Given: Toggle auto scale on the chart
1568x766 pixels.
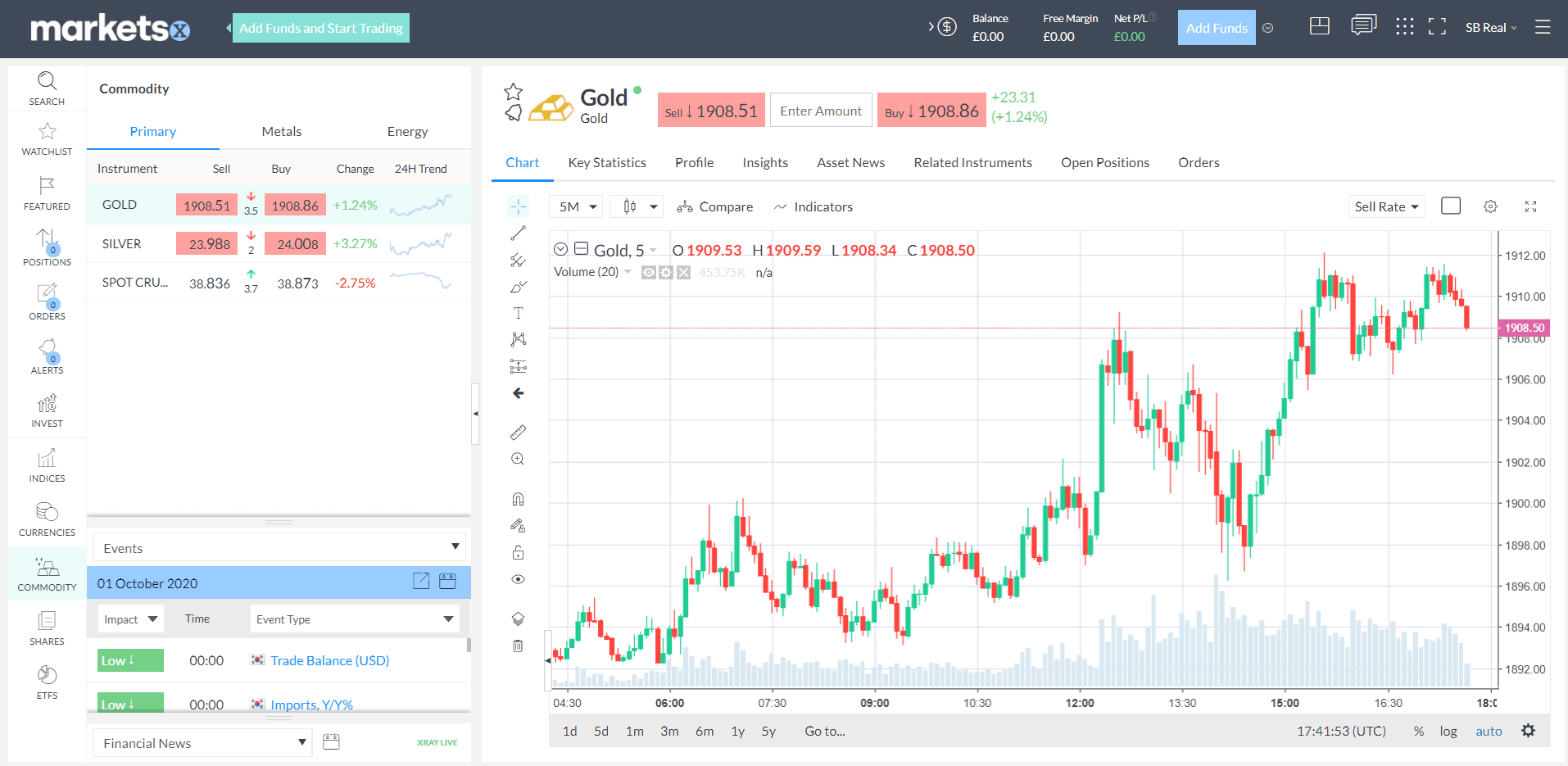Looking at the screenshot, I should tap(1489, 731).
